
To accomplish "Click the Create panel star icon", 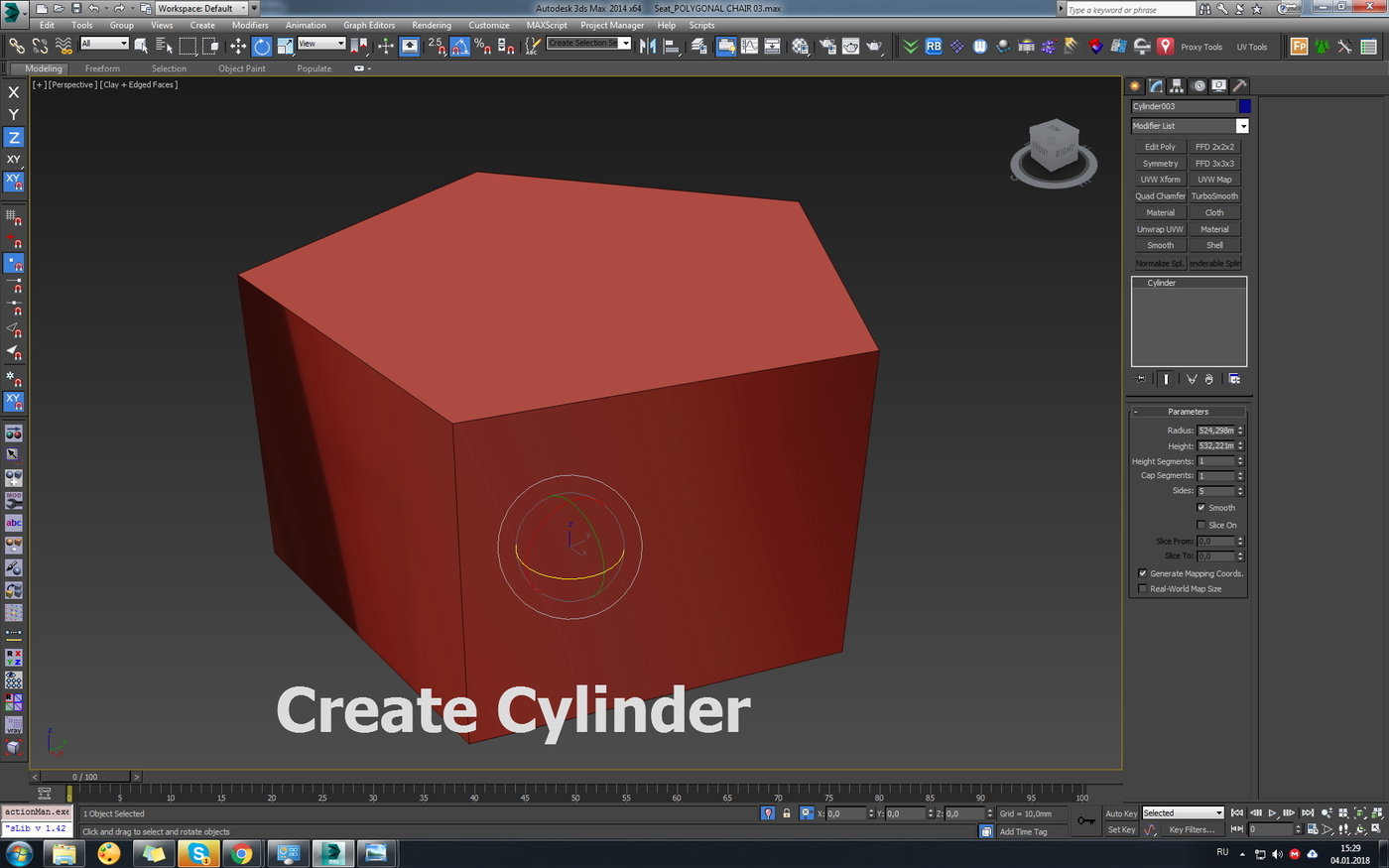I will [x=1135, y=86].
